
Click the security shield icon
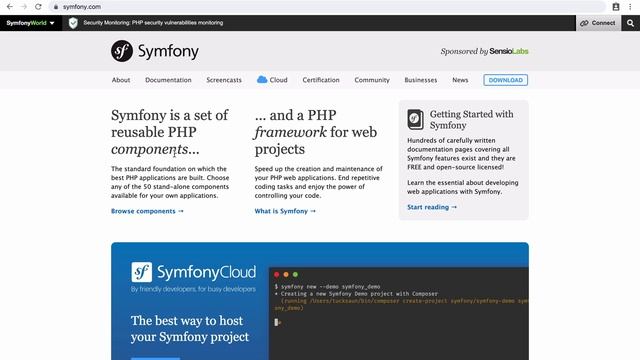[x=73, y=23]
